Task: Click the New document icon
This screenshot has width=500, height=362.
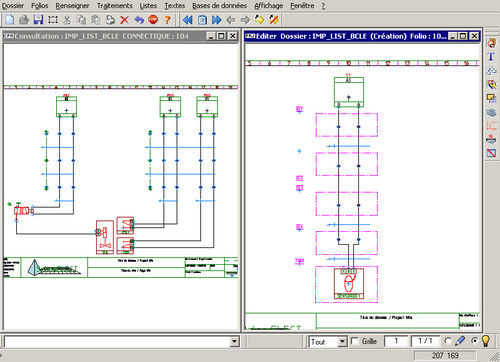Action: [x=10, y=20]
